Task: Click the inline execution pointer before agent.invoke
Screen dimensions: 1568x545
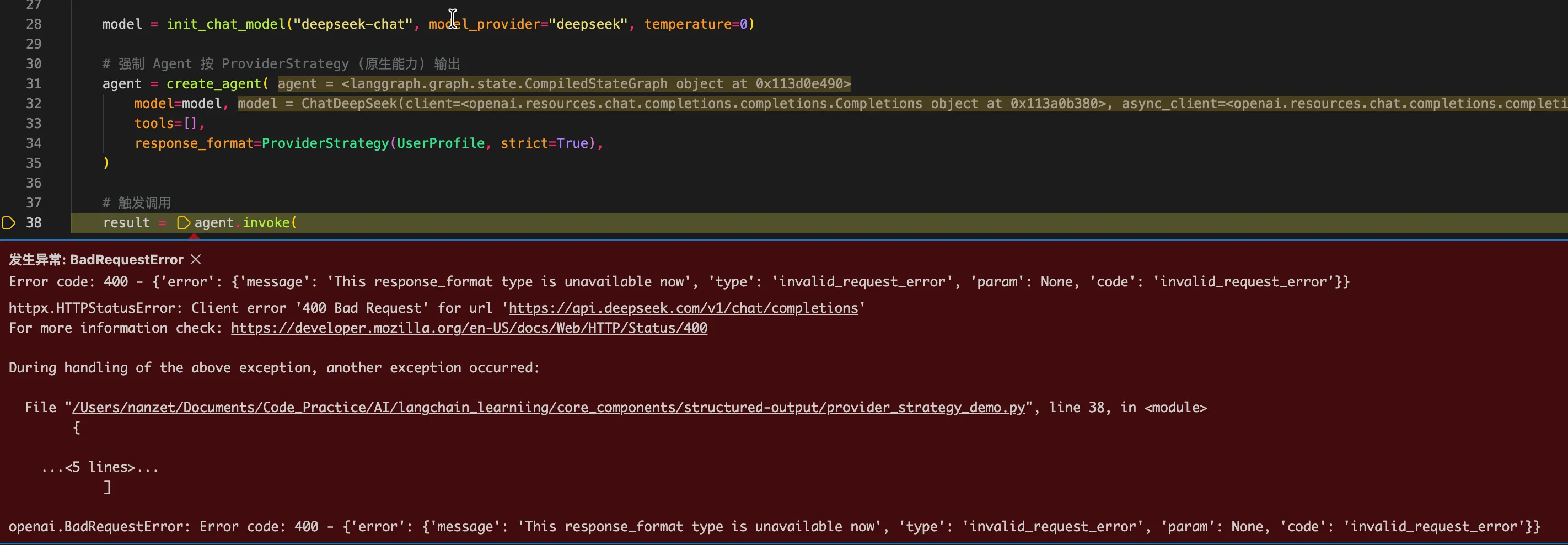Action: pos(183,223)
